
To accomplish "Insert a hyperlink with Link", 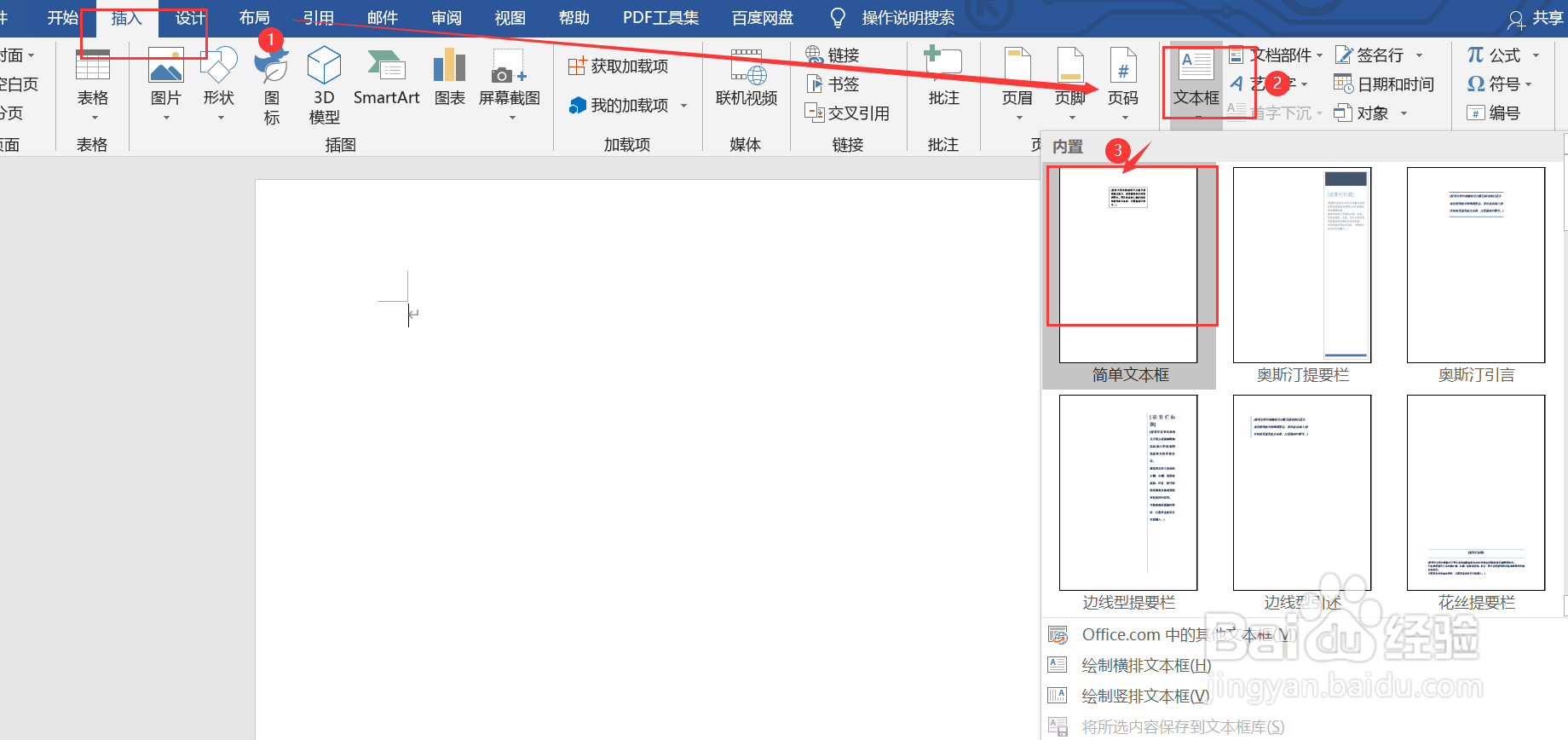I will tap(833, 55).
